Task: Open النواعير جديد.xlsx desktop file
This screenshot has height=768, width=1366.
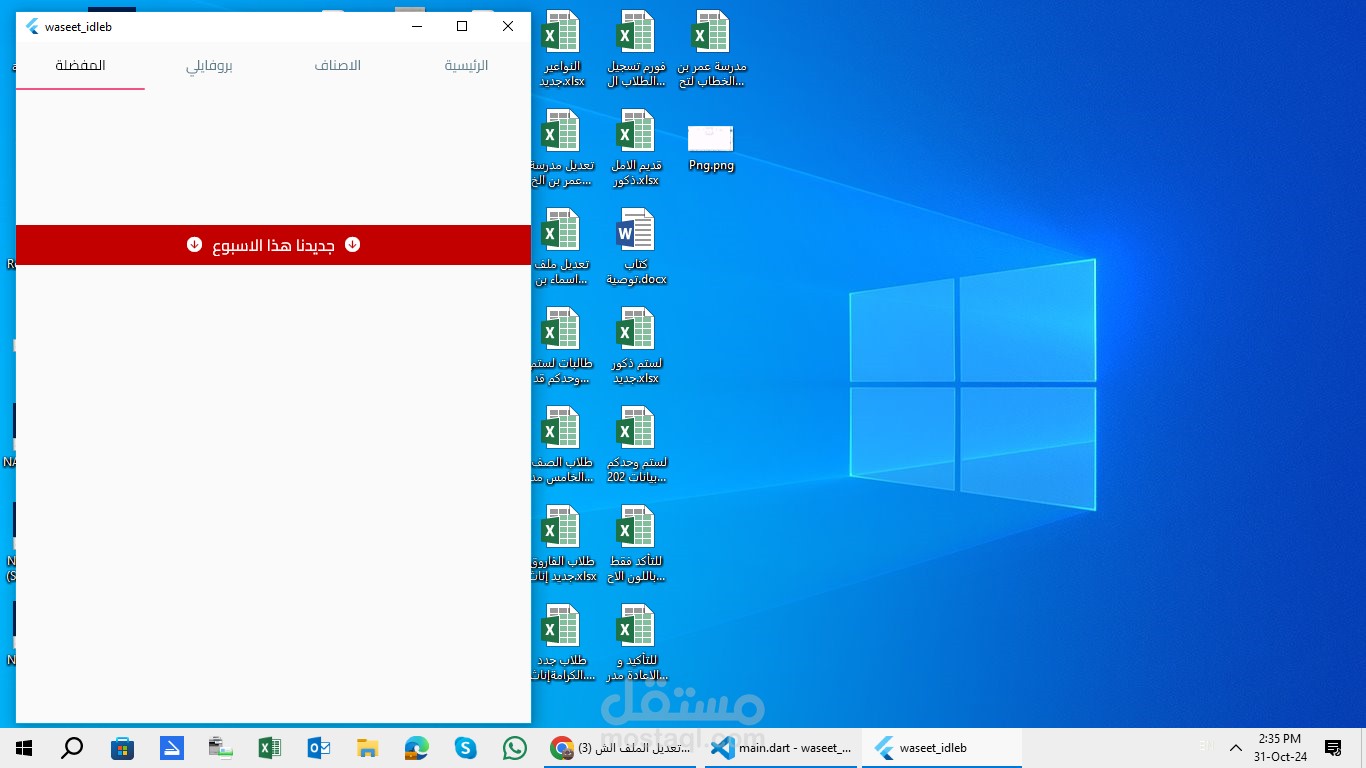Action: [560, 49]
